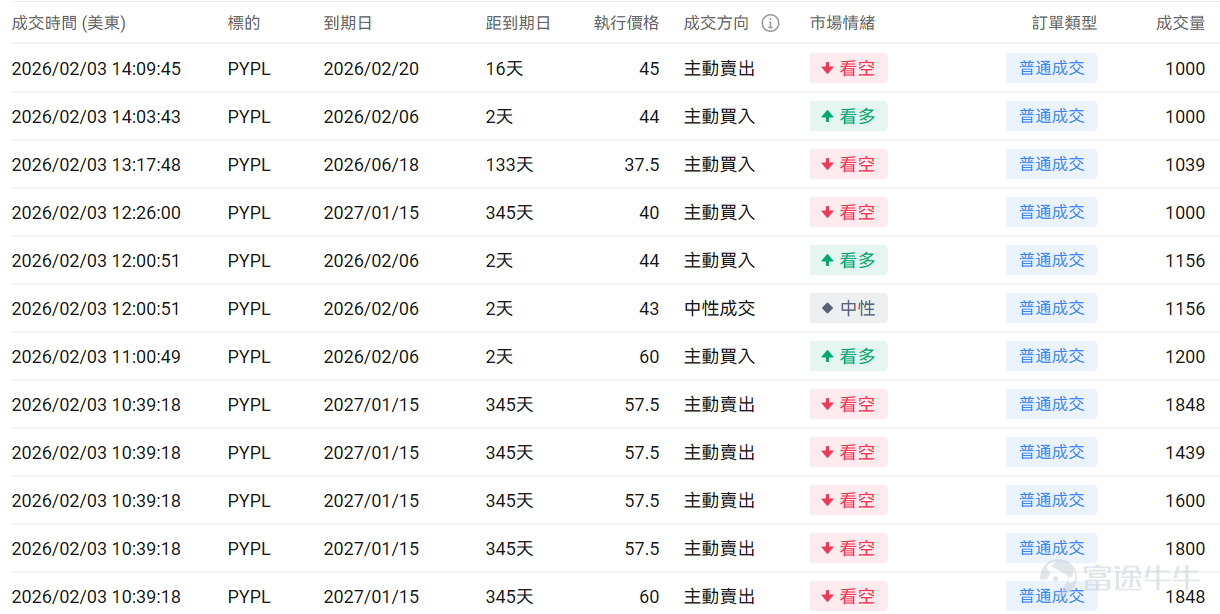Click volume 1439
The height and width of the screenshot is (614, 1220).
[x=1185, y=453]
